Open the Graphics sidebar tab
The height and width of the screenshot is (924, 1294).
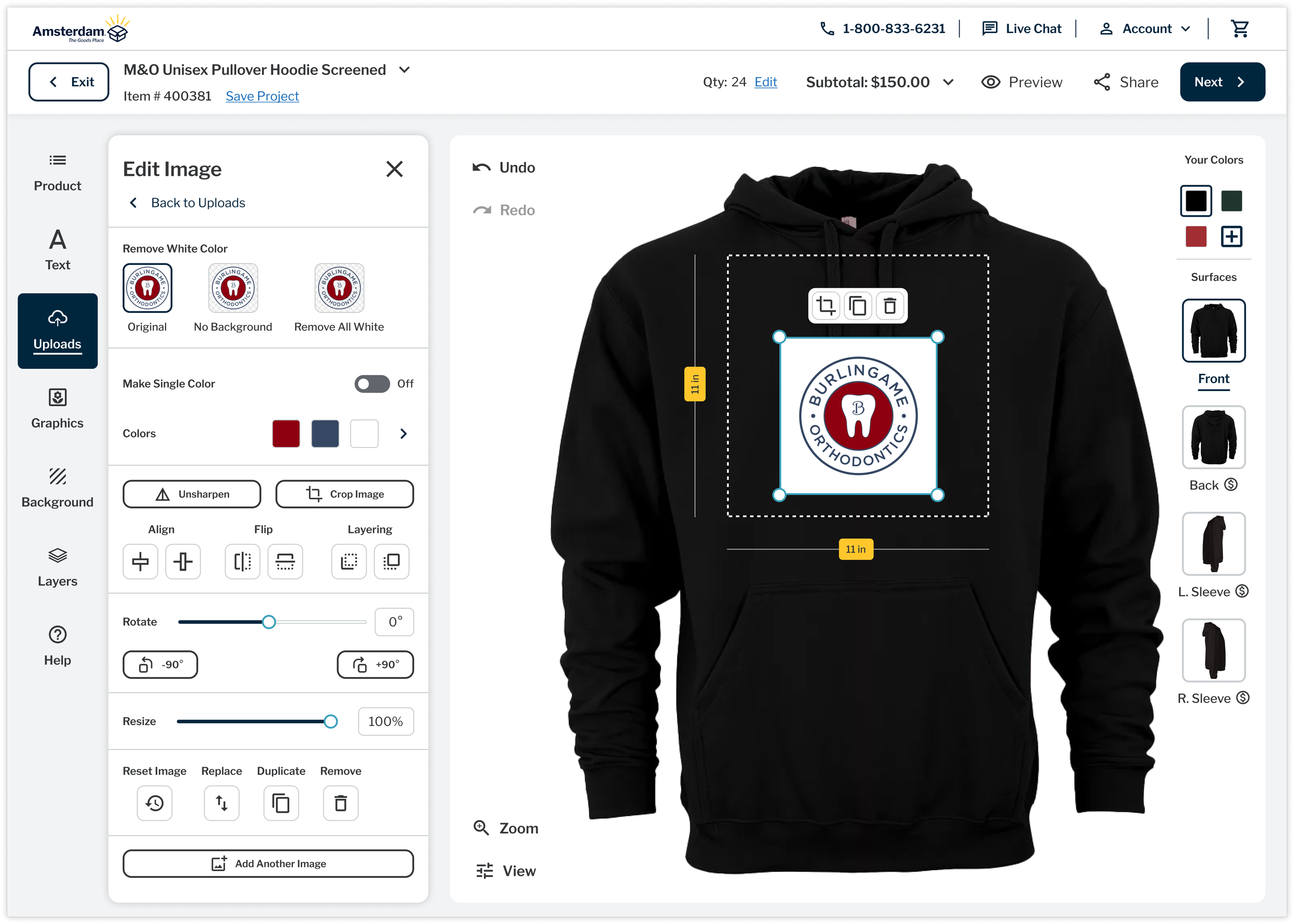pyautogui.click(x=57, y=409)
